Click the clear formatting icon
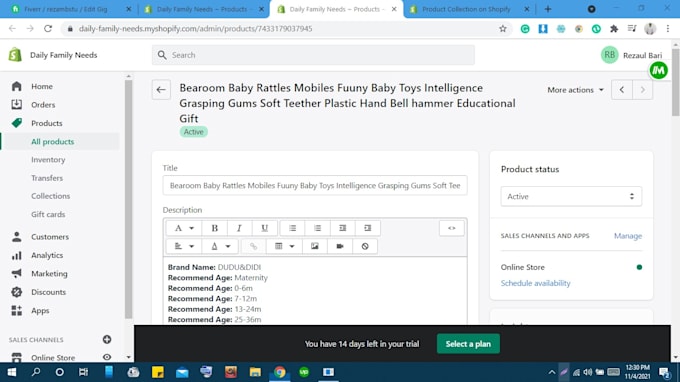 [365, 246]
